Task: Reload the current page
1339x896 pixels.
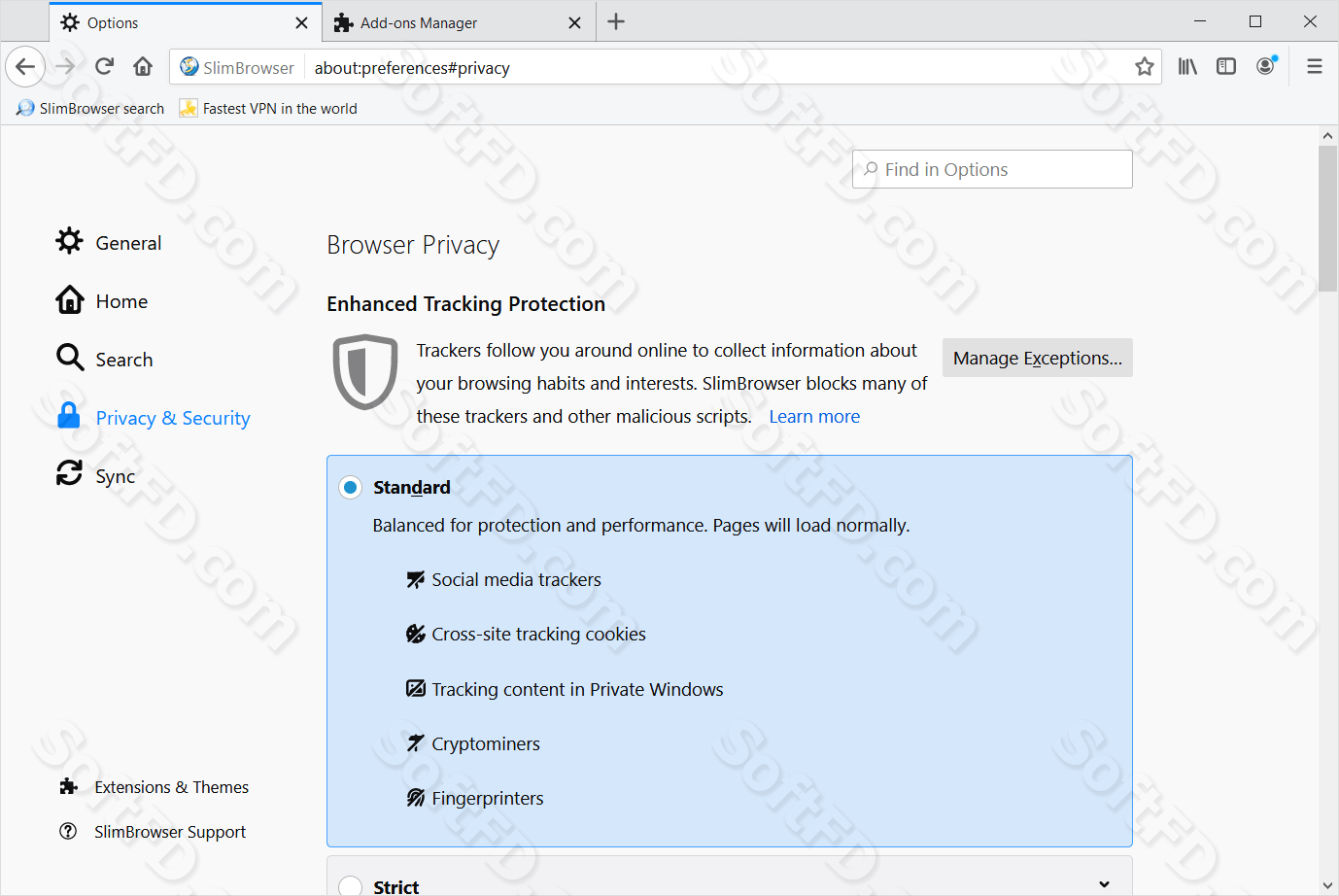Action: click(x=104, y=67)
